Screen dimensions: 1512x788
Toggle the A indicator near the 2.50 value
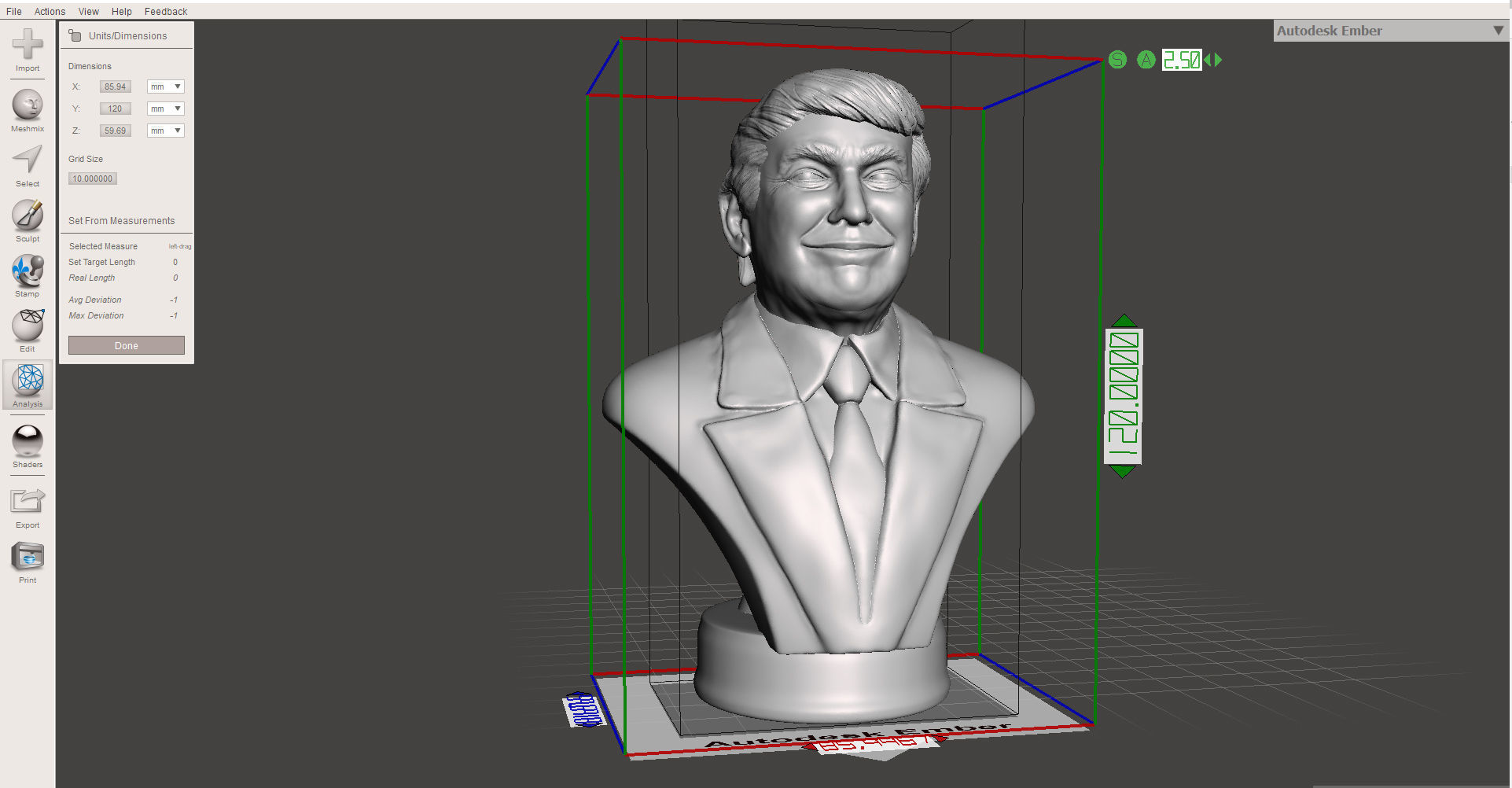coord(1145,59)
